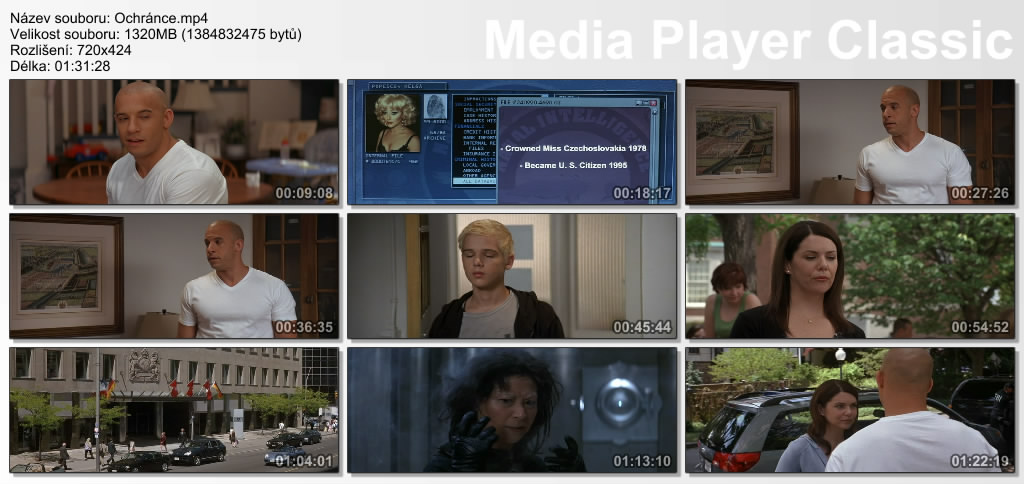Click the 00:09:08 timestamp label
1024x484 pixels.
point(304,193)
